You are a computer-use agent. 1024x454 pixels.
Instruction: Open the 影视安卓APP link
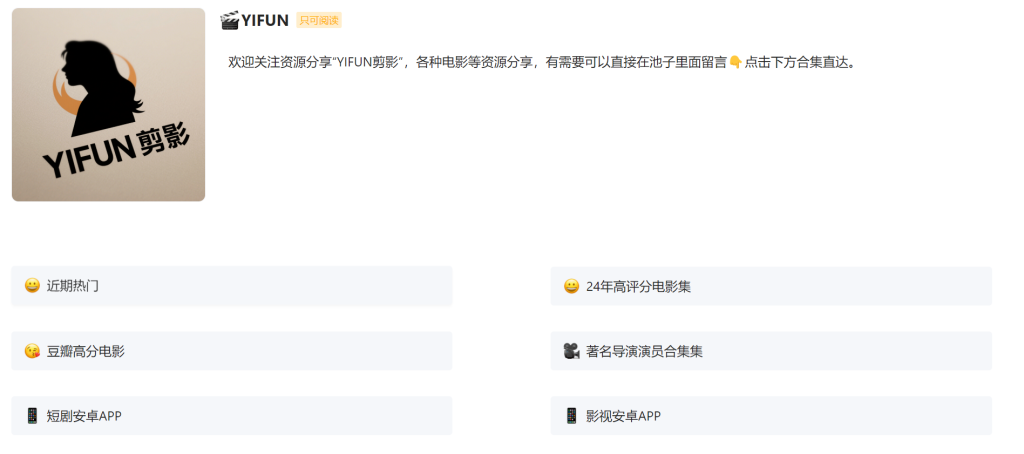[x=771, y=415]
